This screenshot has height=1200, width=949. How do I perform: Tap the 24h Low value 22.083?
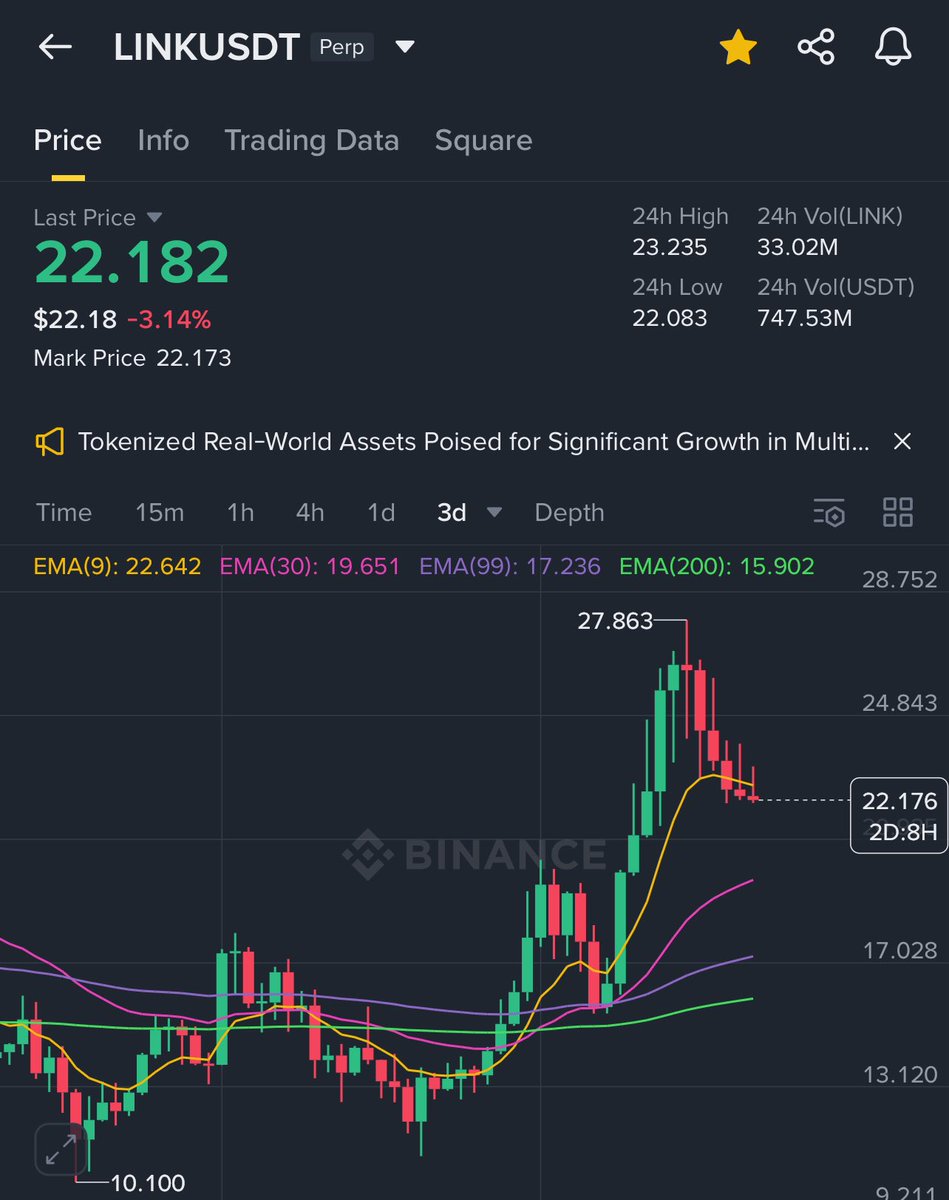pos(670,318)
